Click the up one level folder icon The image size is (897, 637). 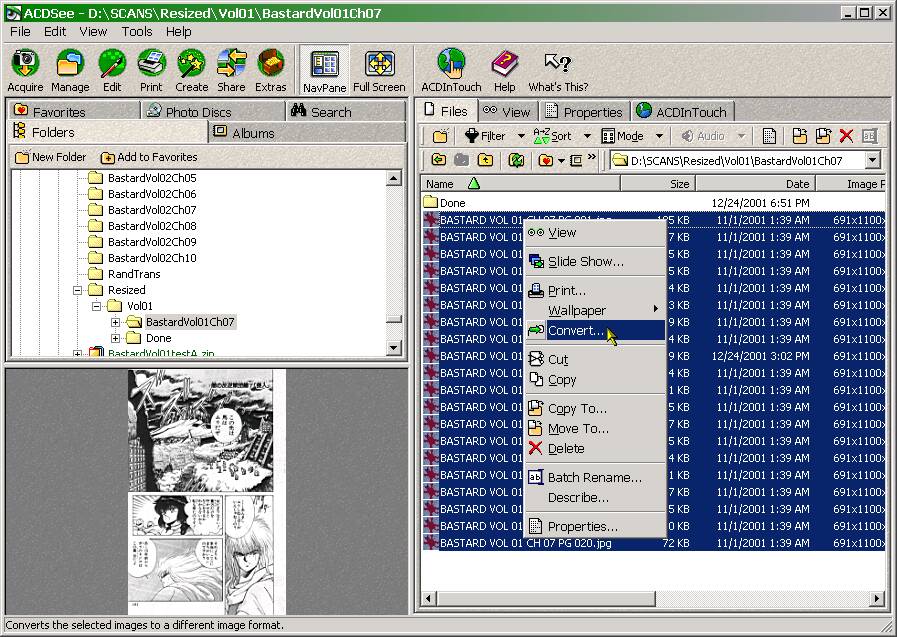point(485,160)
